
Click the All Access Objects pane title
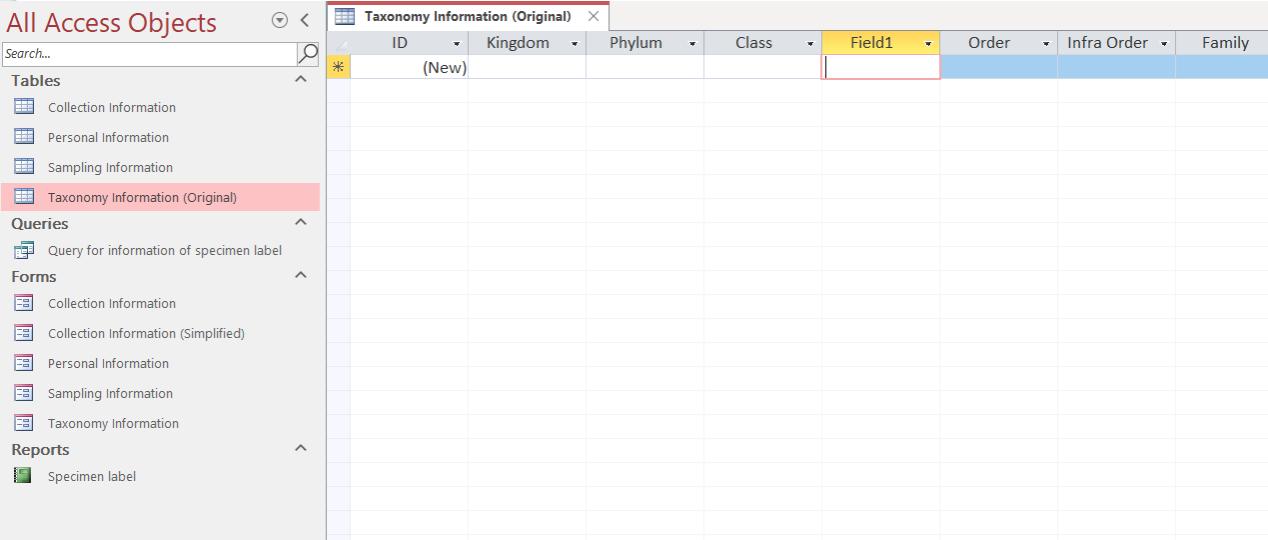coord(111,22)
